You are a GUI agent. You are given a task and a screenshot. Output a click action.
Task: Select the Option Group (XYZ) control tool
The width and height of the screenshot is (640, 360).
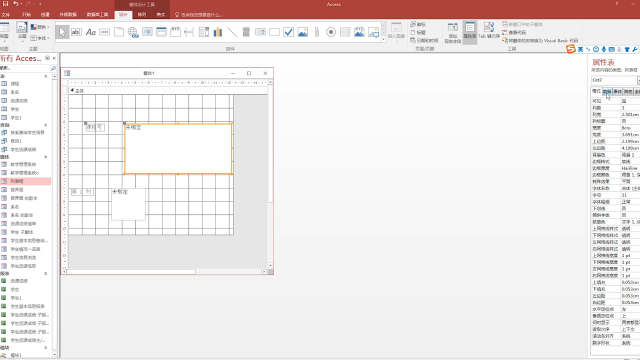(x=176, y=32)
